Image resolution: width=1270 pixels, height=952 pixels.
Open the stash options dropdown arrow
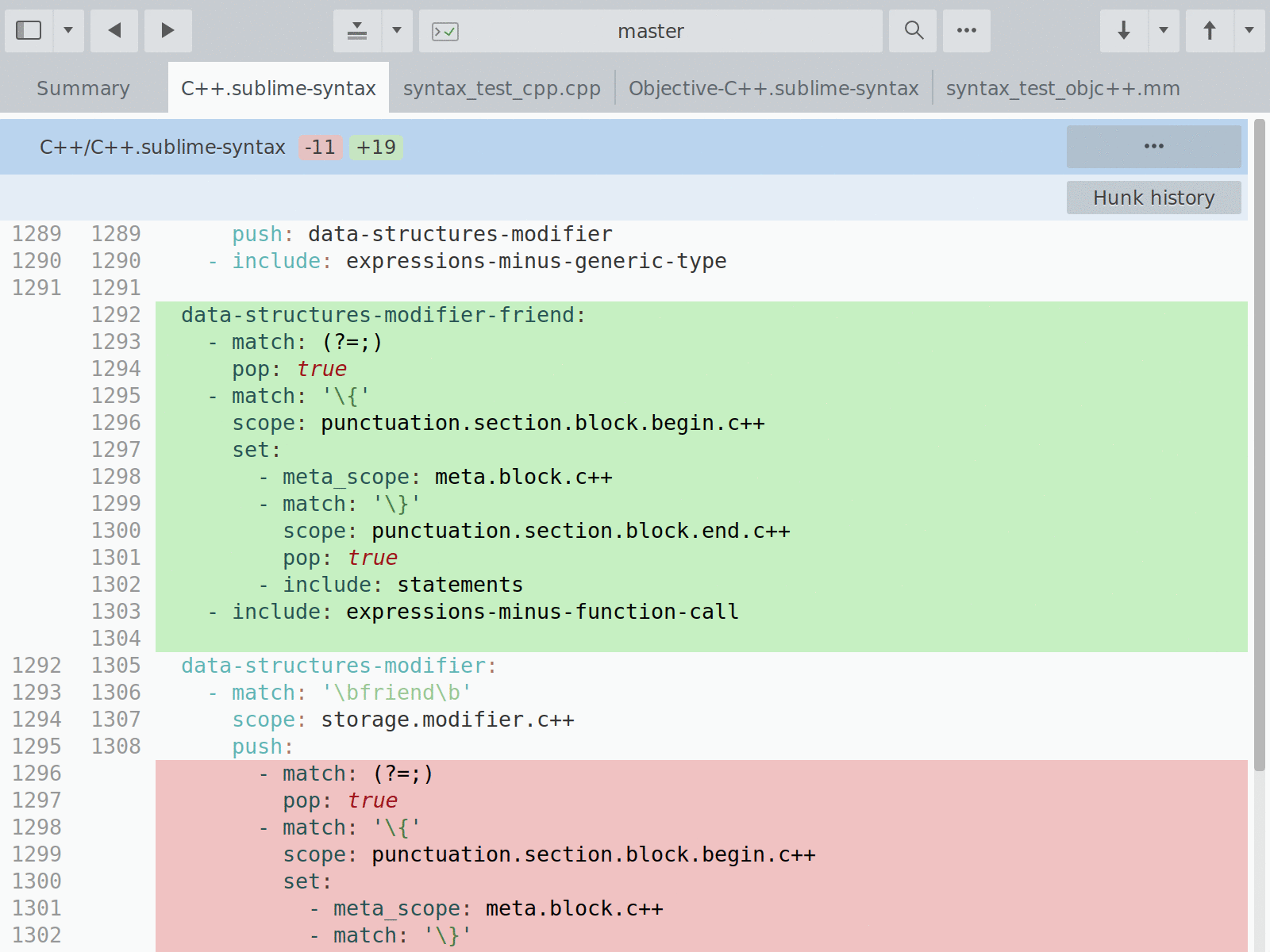397,31
